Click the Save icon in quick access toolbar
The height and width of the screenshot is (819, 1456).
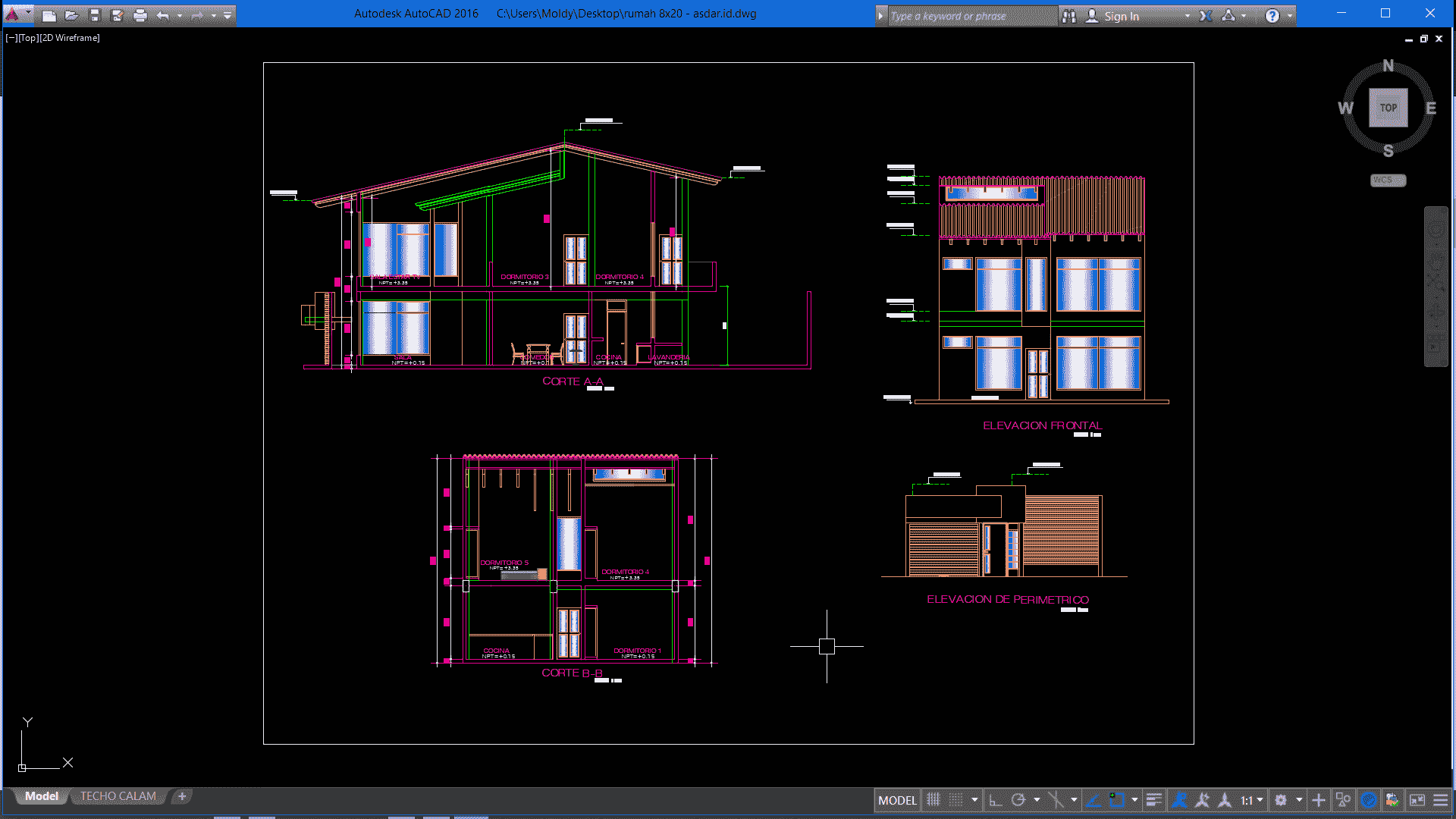point(95,15)
